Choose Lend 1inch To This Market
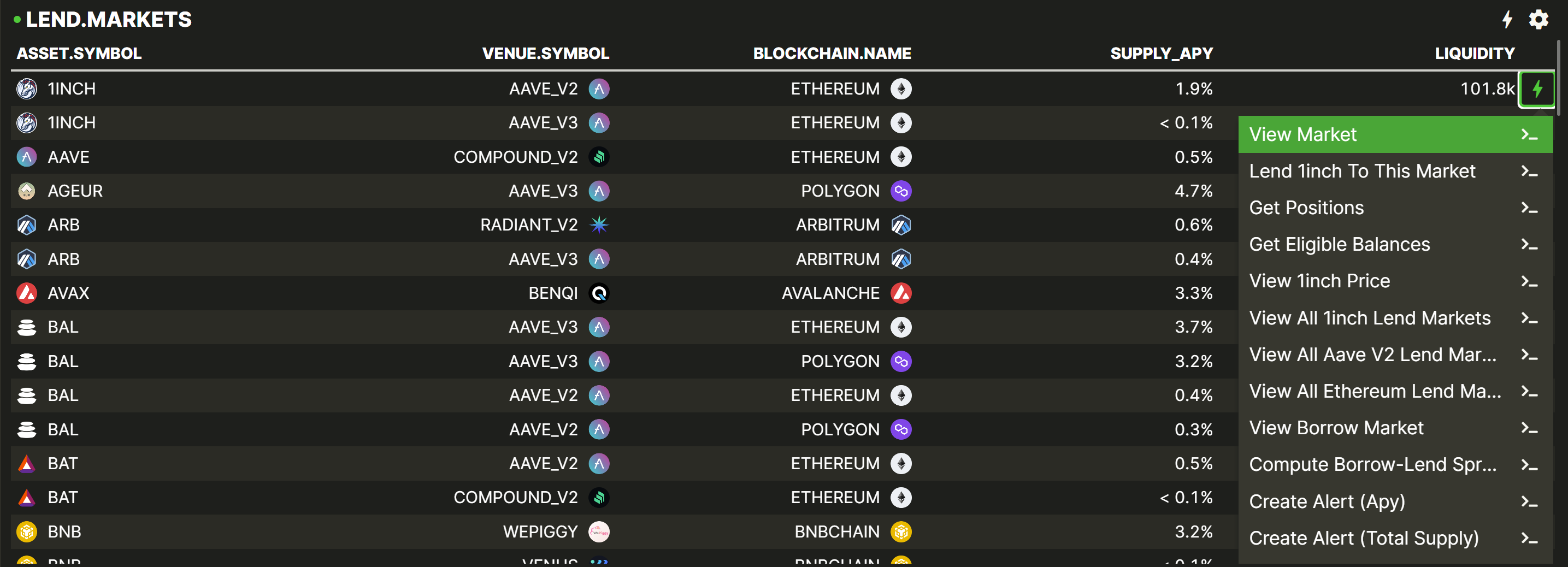This screenshot has width=1568, height=567. [x=1394, y=171]
